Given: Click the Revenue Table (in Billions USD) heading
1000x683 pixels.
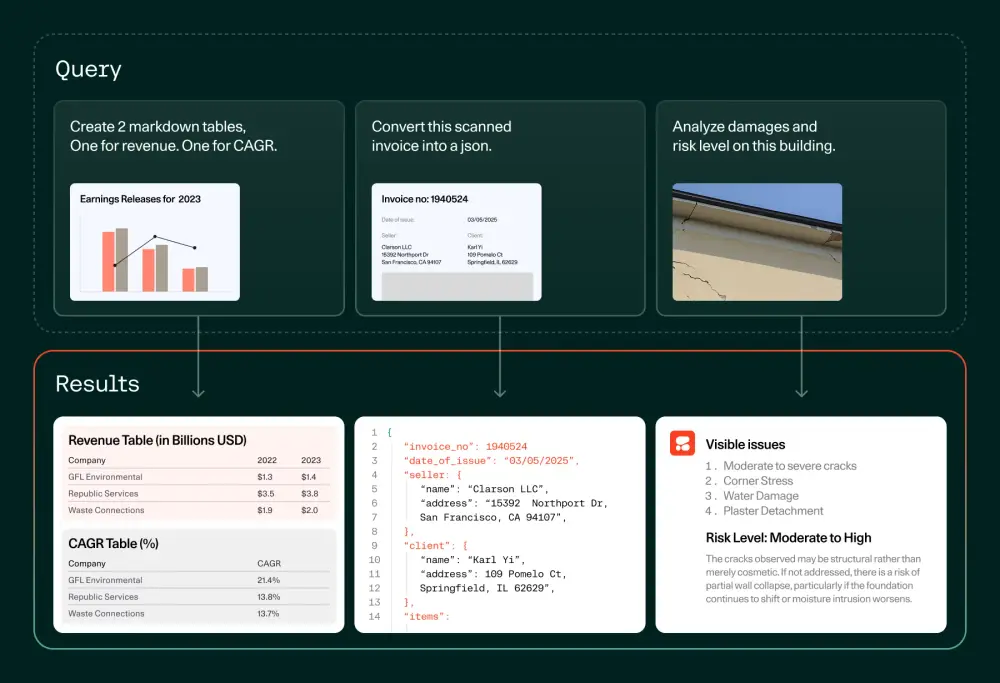Looking at the screenshot, I should coord(157,440).
